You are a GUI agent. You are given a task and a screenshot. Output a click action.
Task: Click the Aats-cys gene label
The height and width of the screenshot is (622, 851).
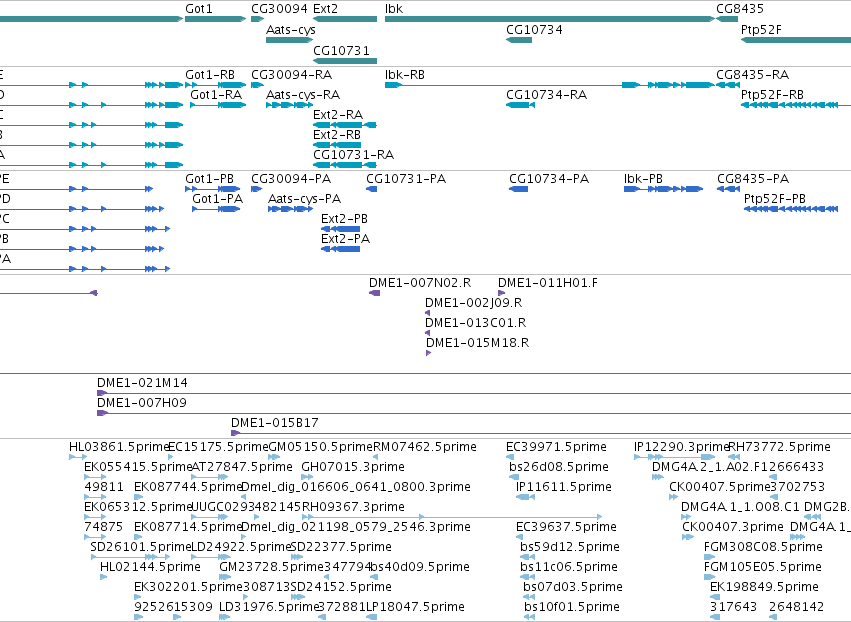click(290, 30)
